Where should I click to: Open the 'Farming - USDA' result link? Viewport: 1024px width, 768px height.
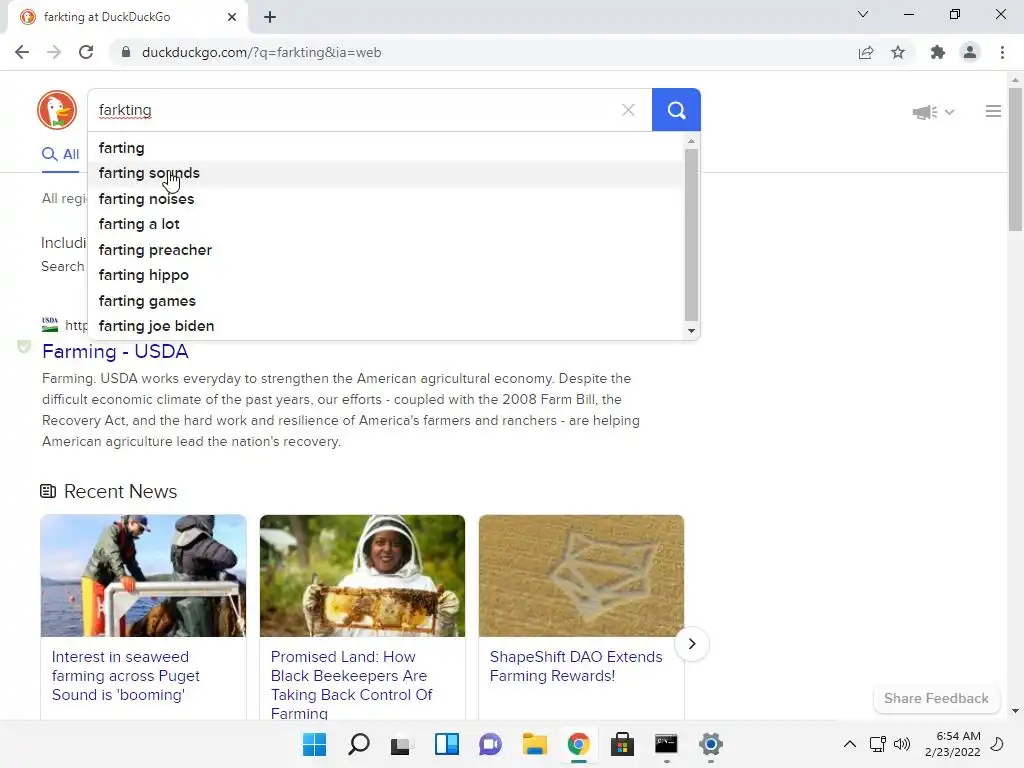(x=116, y=351)
